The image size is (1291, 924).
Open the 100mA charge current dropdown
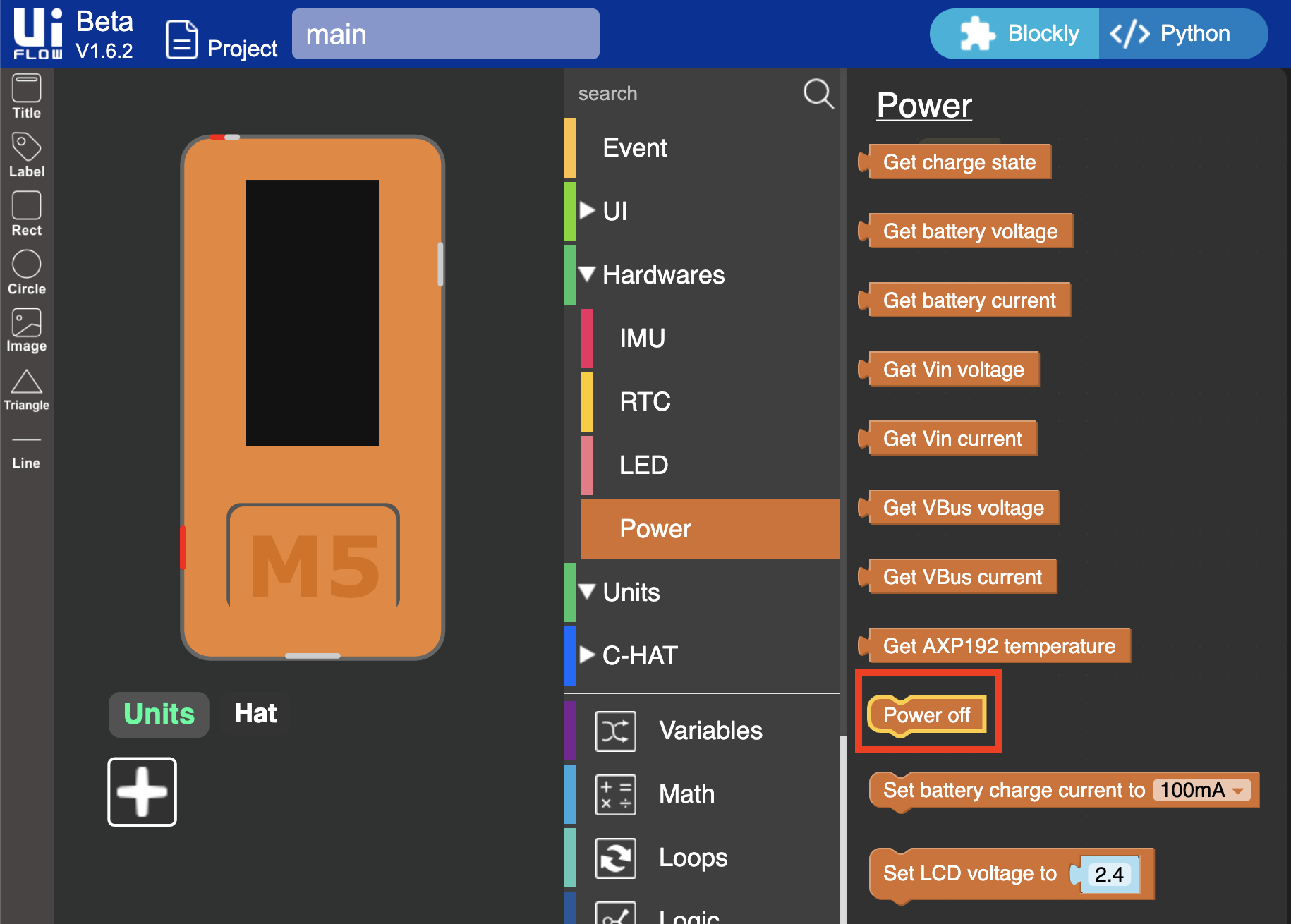[1201, 790]
